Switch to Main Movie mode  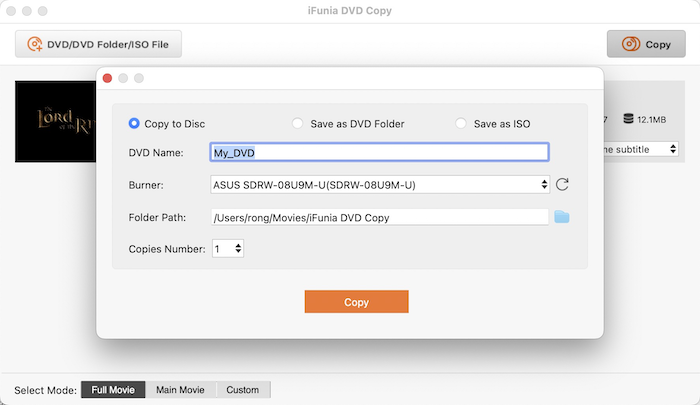pyautogui.click(x=180, y=390)
